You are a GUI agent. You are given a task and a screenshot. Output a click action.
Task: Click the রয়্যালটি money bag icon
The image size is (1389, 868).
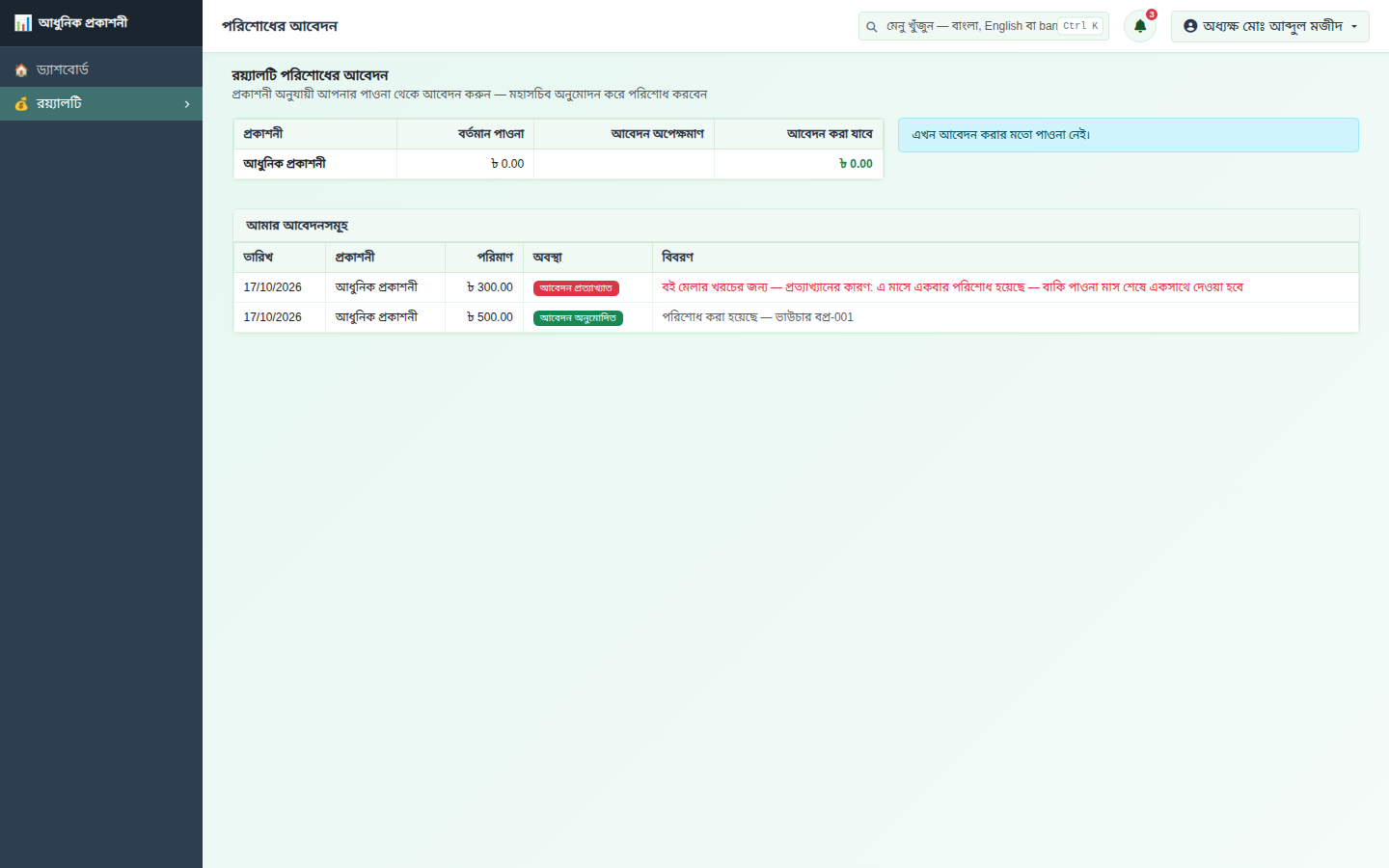coord(21,104)
